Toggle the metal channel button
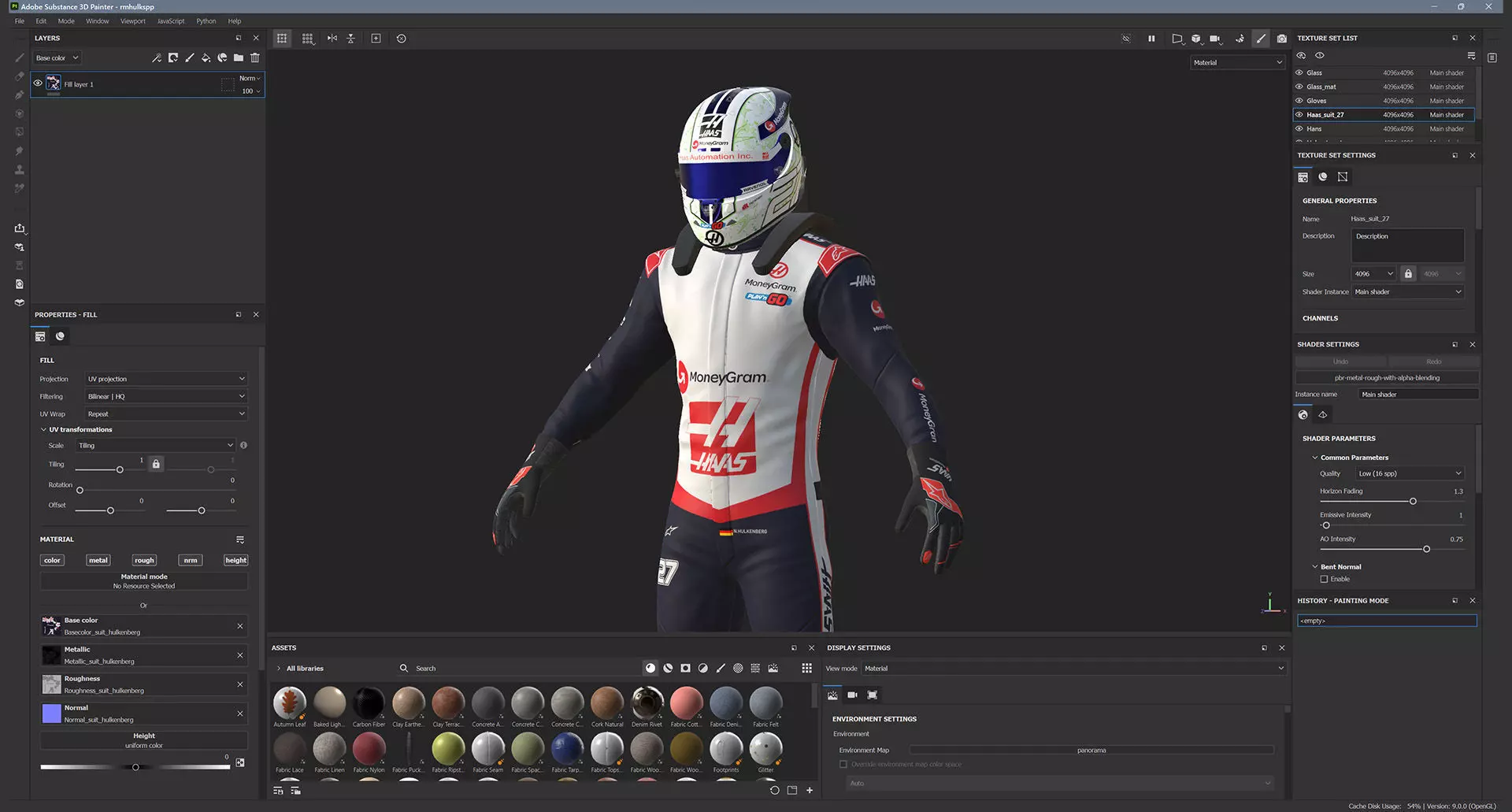This screenshot has width=1512, height=812. 98,560
